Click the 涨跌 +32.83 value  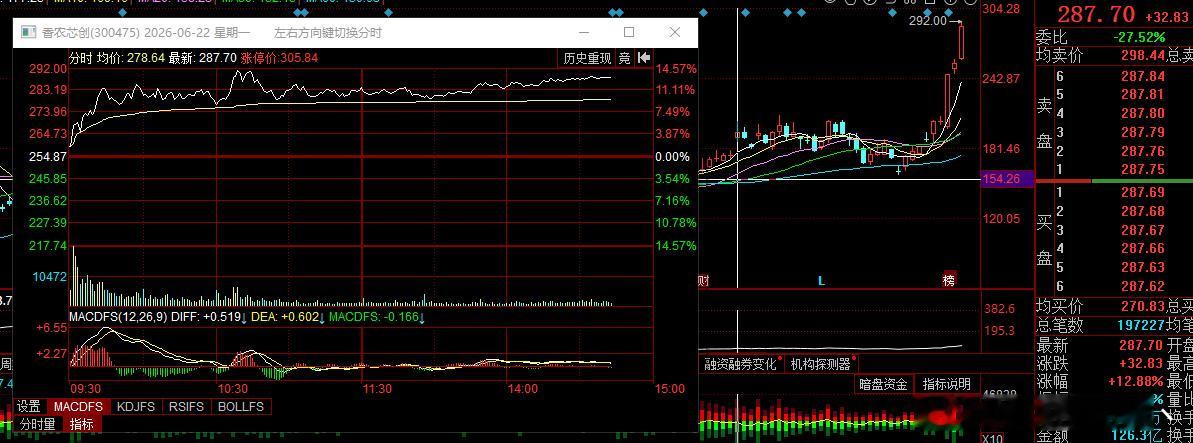coord(1141,364)
